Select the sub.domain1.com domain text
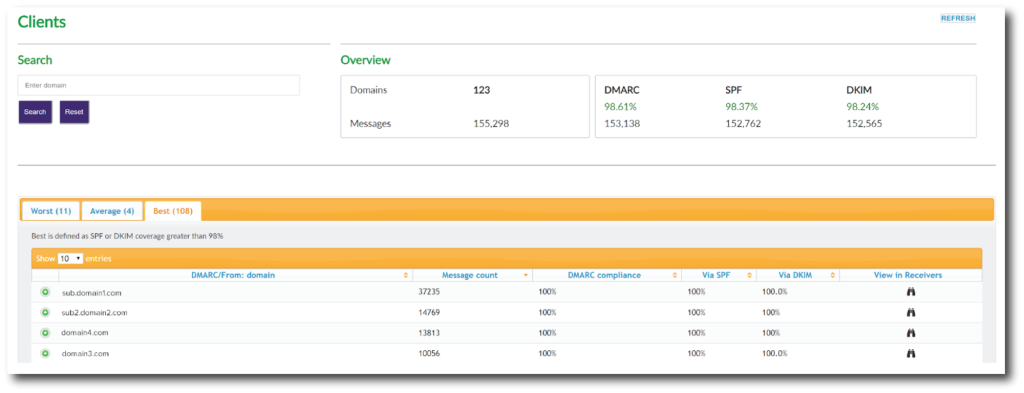The width and height of the screenshot is (1024, 393). click(x=90, y=292)
